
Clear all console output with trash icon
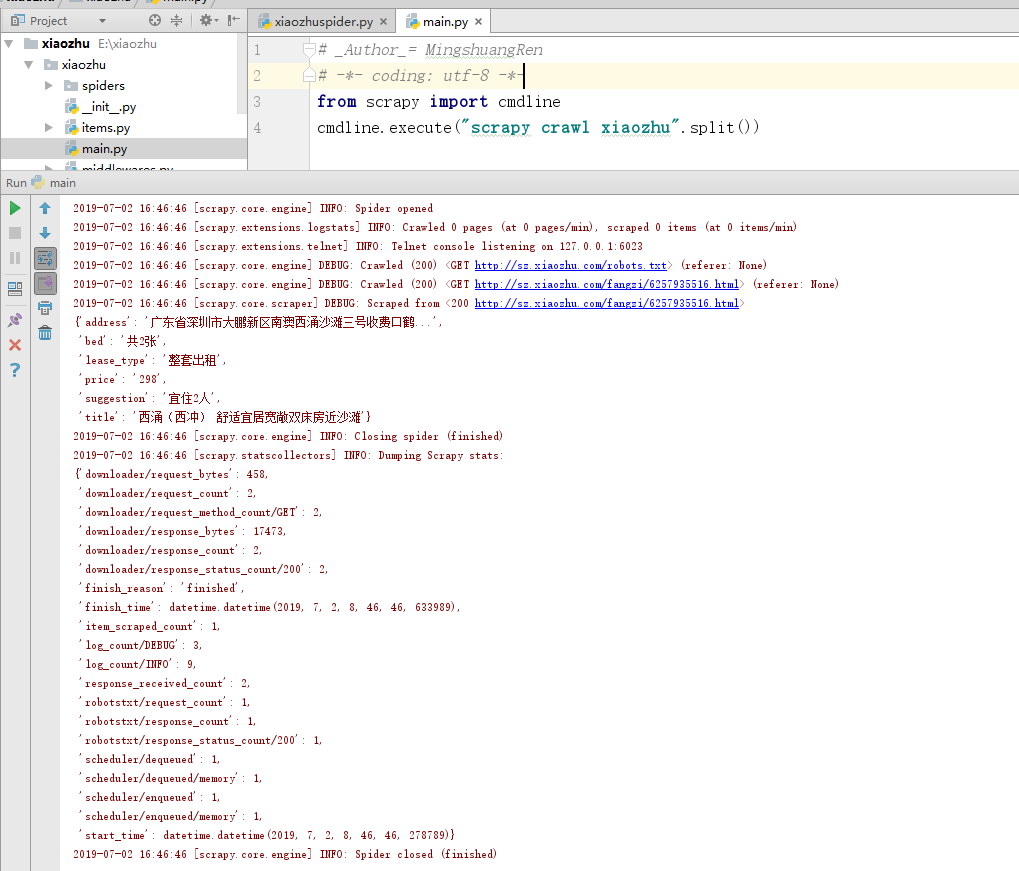click(x=45, y=333)
